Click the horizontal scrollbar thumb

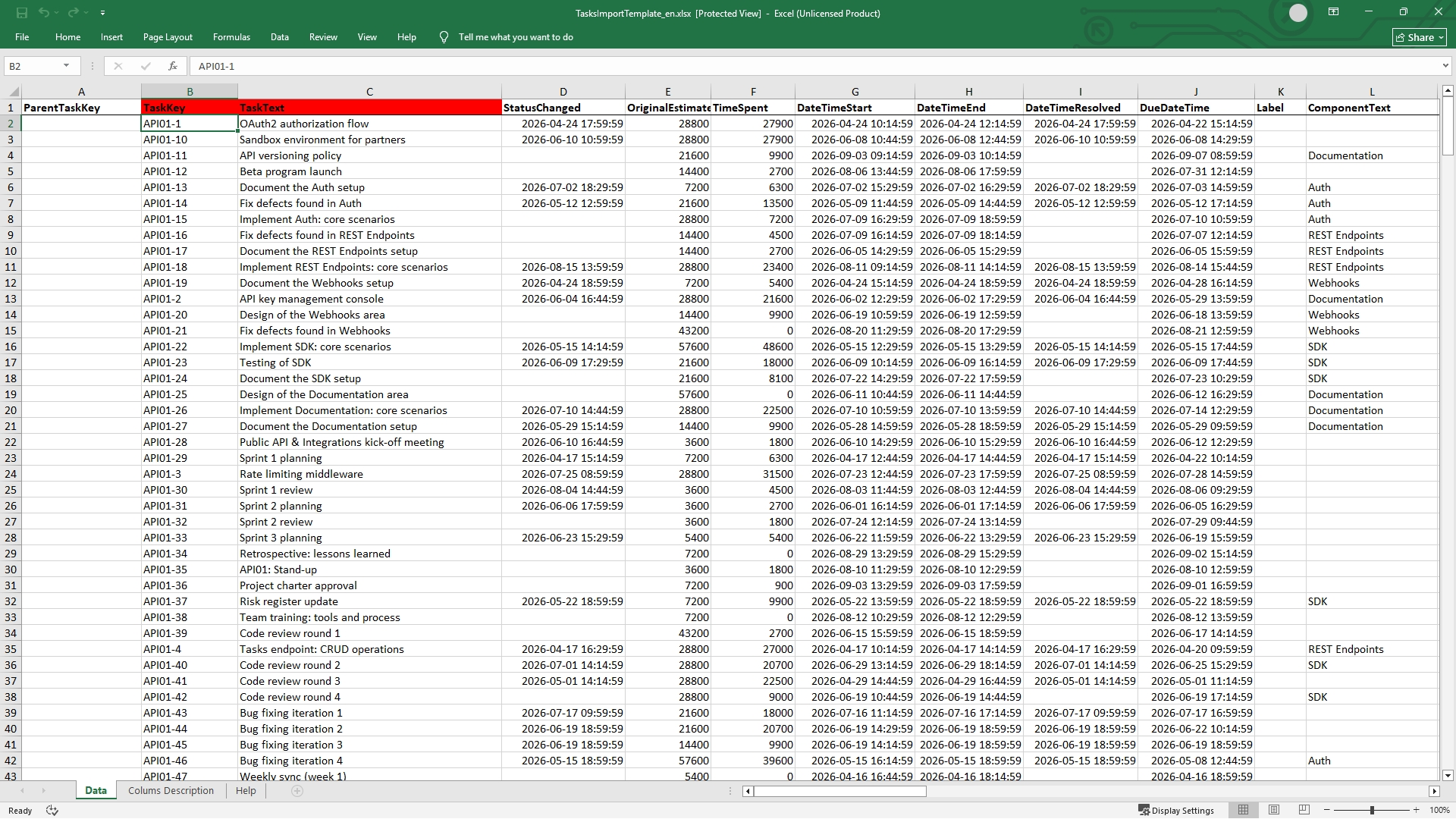[840, 791]
